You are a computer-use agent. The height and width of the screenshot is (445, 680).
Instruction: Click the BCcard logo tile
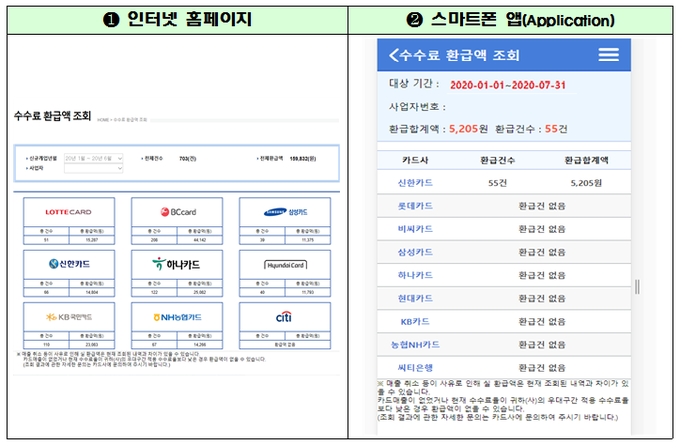pyautogui.click(x=178, y=212)
